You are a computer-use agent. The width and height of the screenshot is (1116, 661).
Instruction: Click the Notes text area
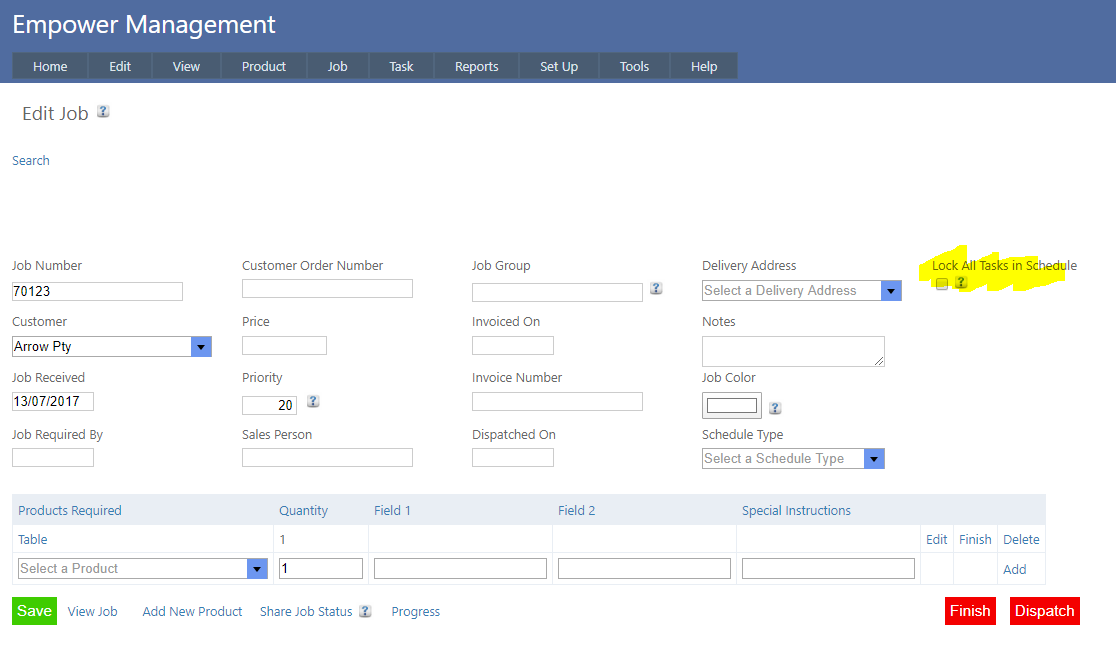tap(792, 351)
